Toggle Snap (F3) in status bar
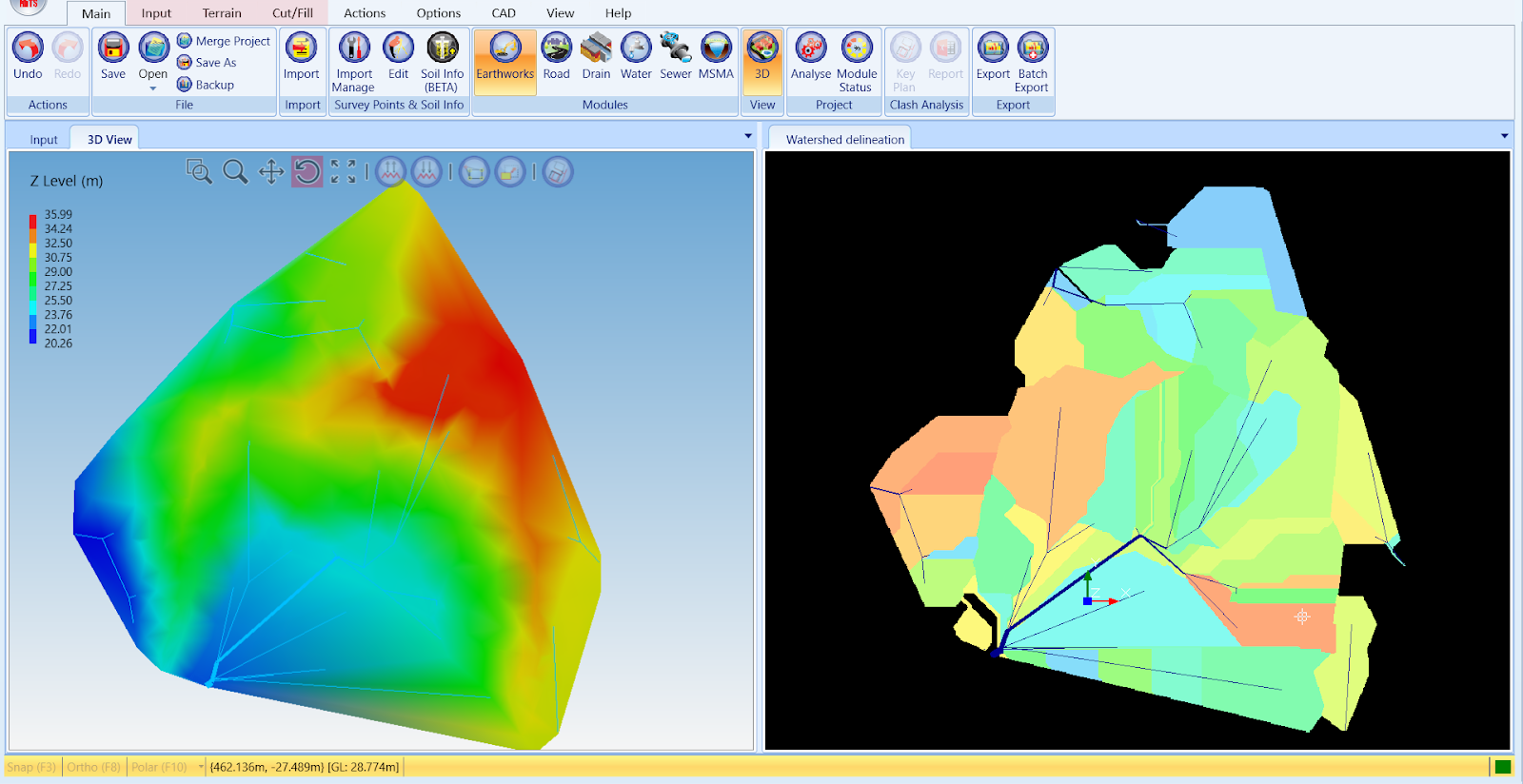 pos(31,767)
